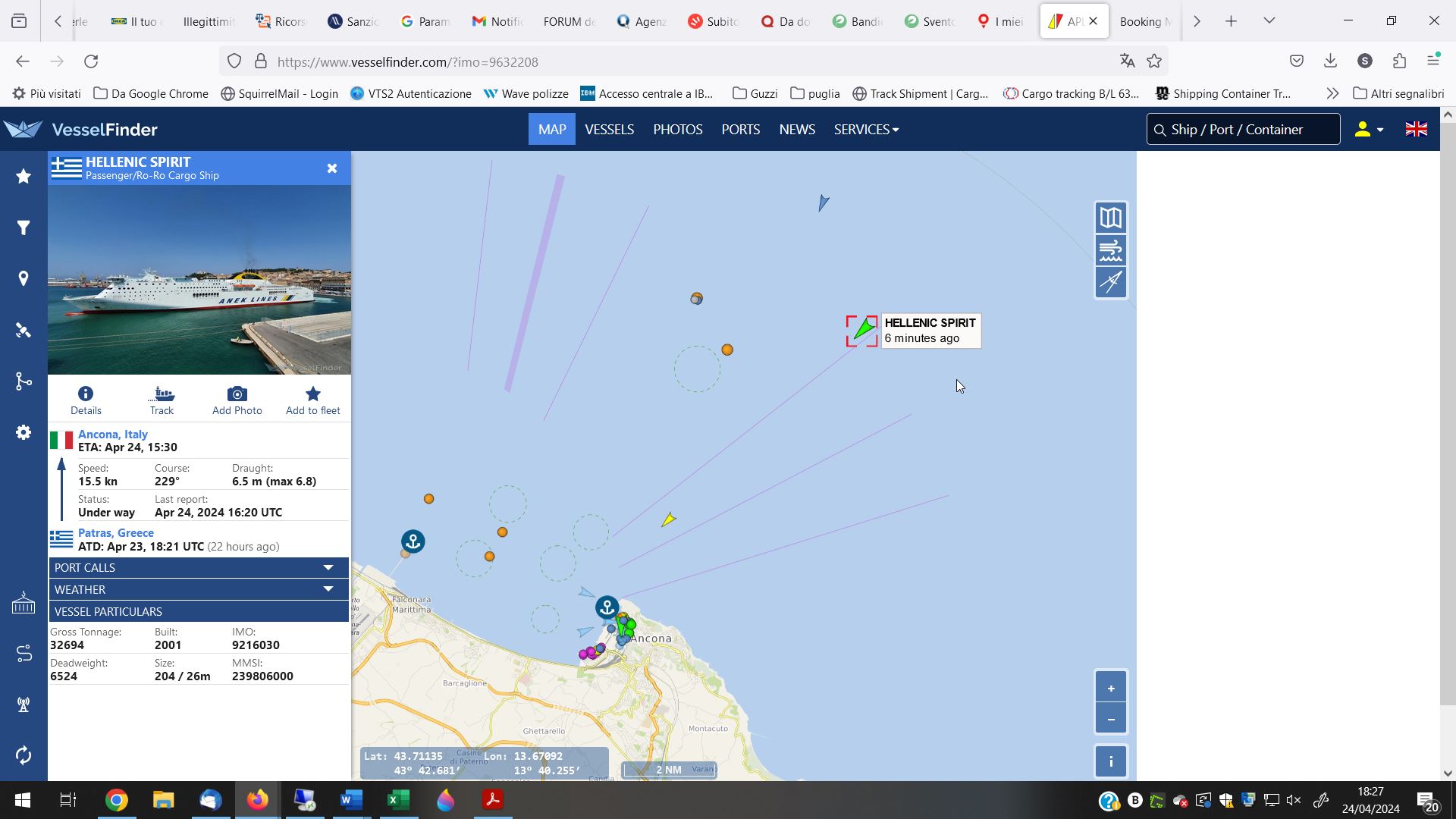Open the PHOTOS tab
This screenshot has height=819, width=1456.
(678, 130)
